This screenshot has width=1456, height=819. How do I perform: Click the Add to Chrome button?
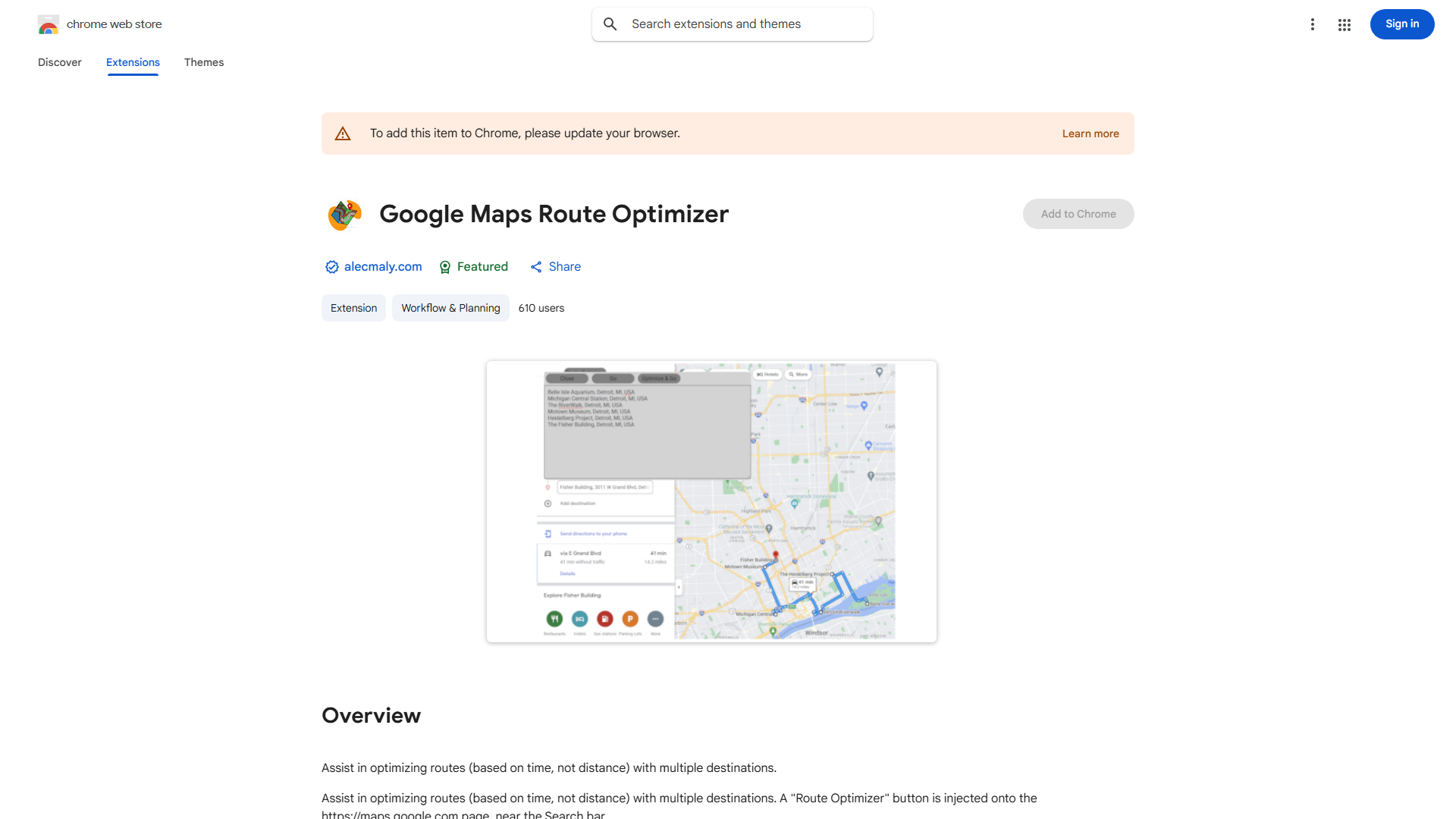tap(1078, 214)
